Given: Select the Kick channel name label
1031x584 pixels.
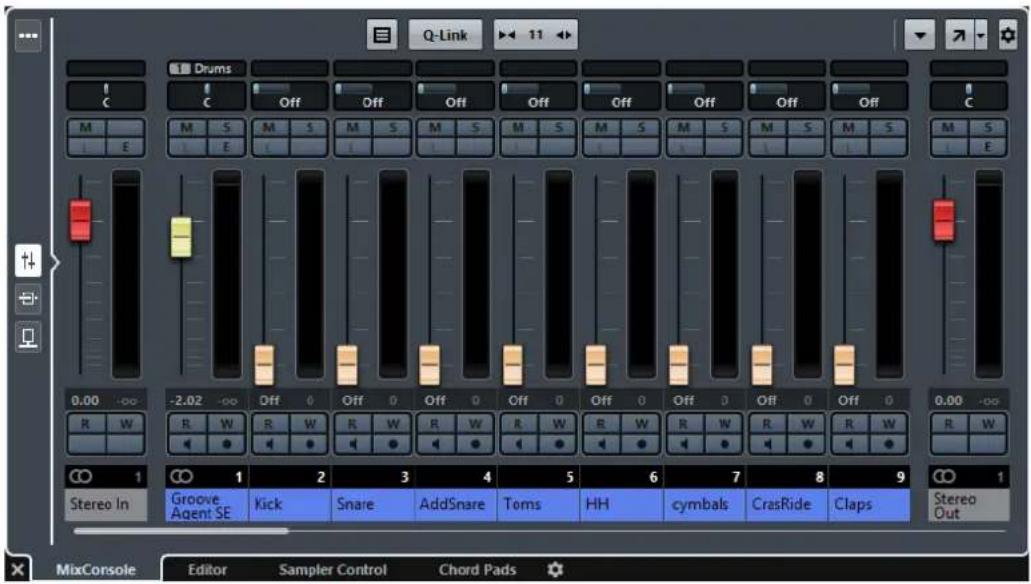Looking at the screenshot, I should (x=289, y=504).
